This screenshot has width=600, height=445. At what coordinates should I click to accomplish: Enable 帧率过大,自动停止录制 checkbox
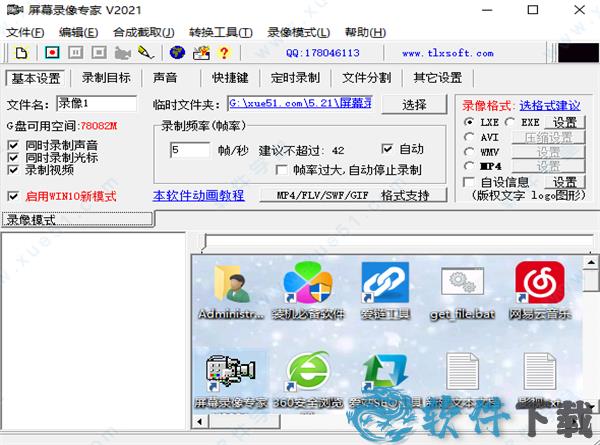(x=282, y=170)
